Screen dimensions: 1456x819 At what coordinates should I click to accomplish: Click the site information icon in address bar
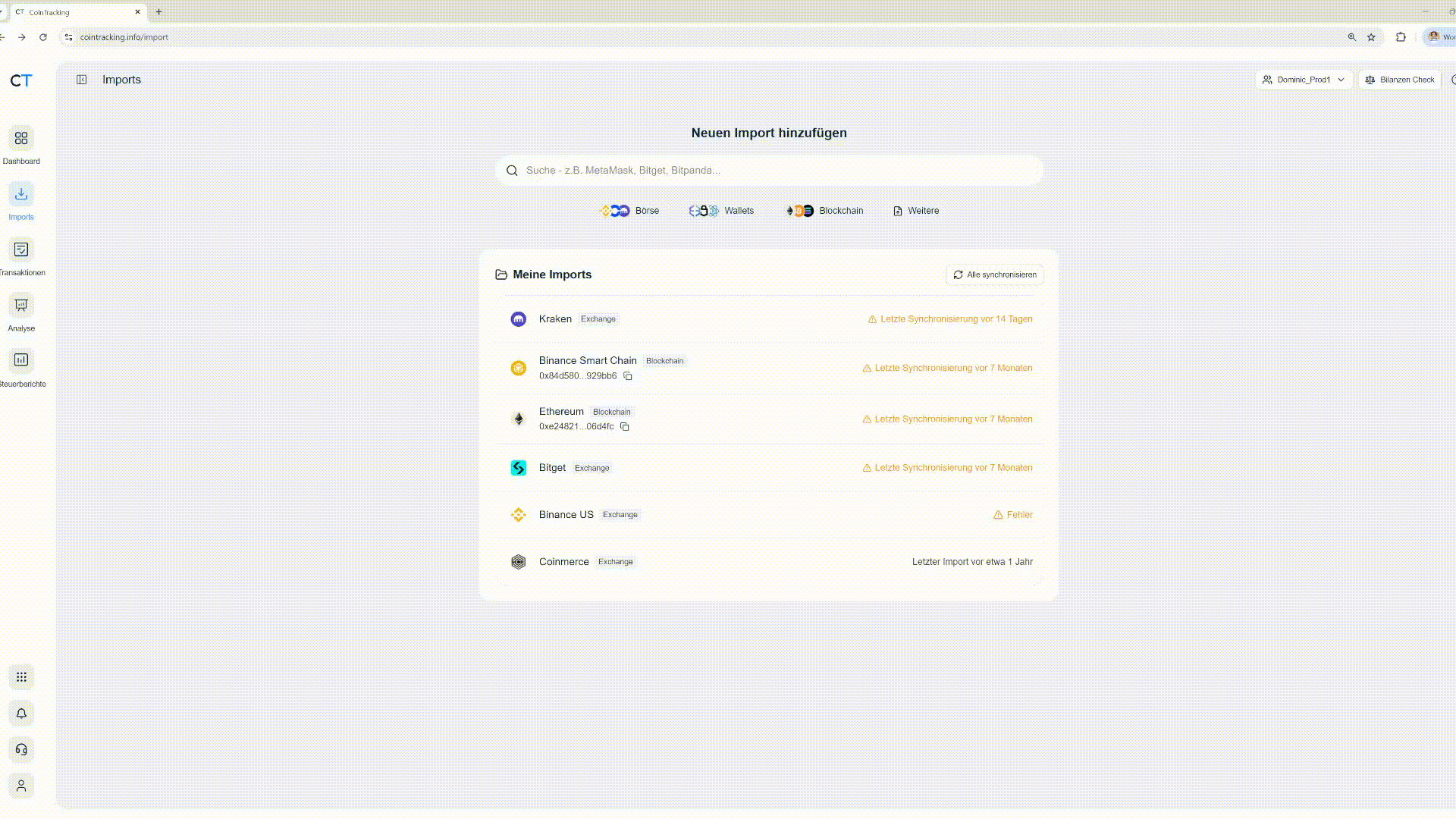69,37
